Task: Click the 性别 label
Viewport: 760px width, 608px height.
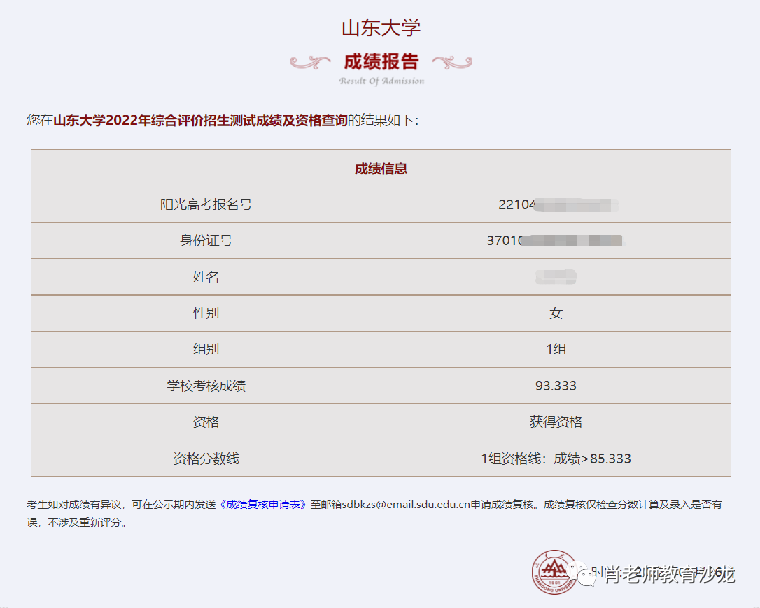Action: (x=206, y=313)
